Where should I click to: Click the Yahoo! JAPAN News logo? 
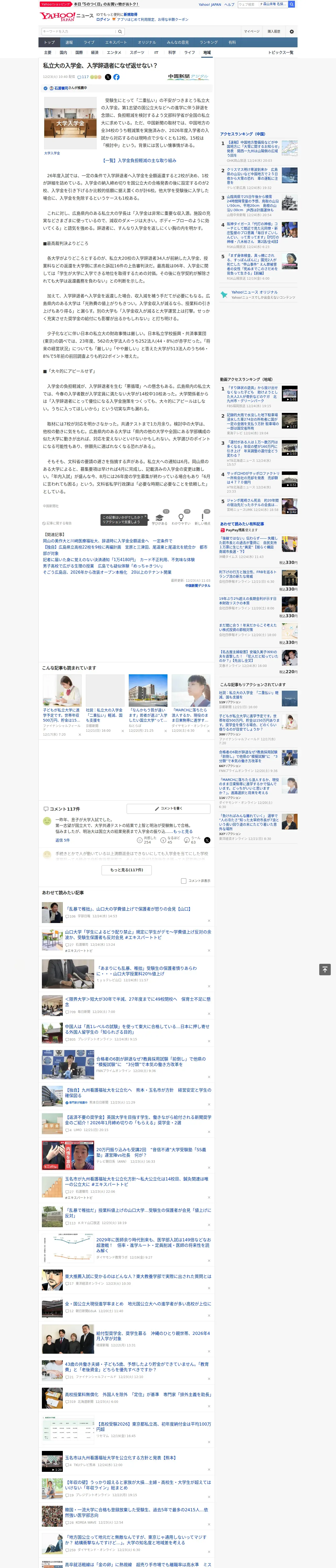coord(66,16)
